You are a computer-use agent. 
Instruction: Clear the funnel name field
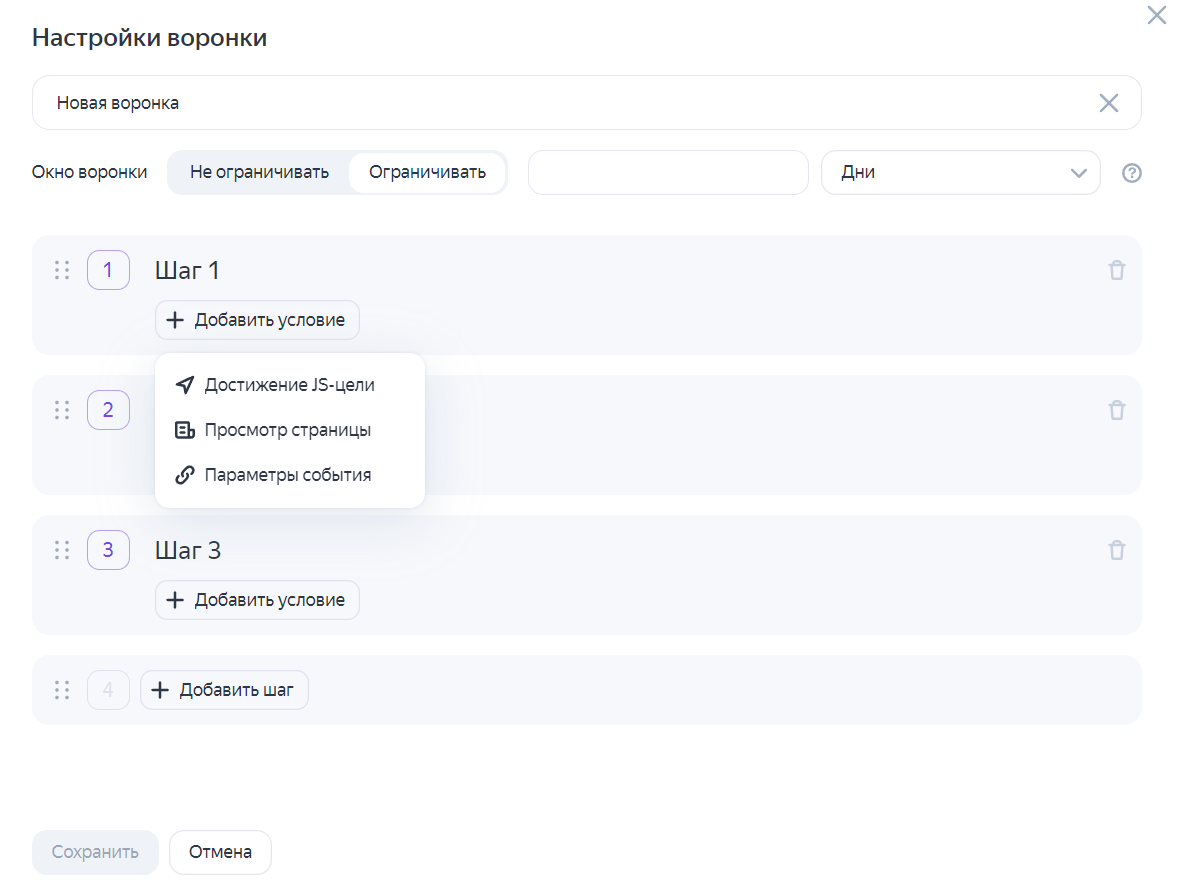(1109, 103)
